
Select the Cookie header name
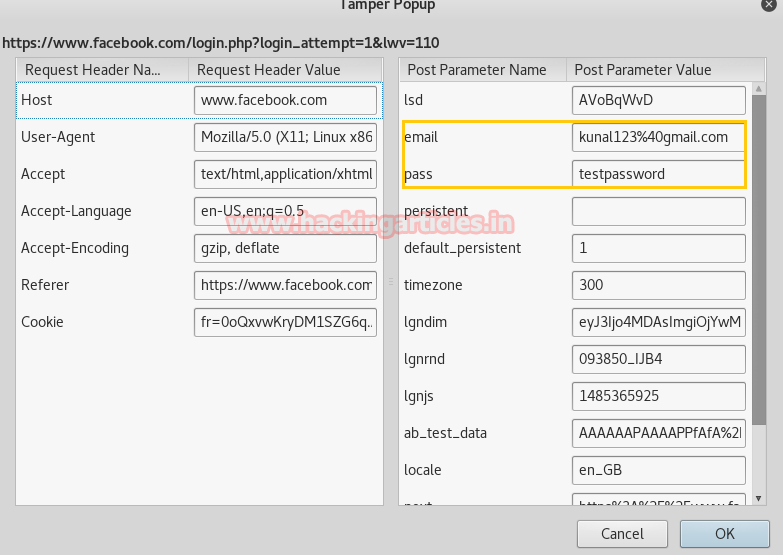click(x=42, y=322)
